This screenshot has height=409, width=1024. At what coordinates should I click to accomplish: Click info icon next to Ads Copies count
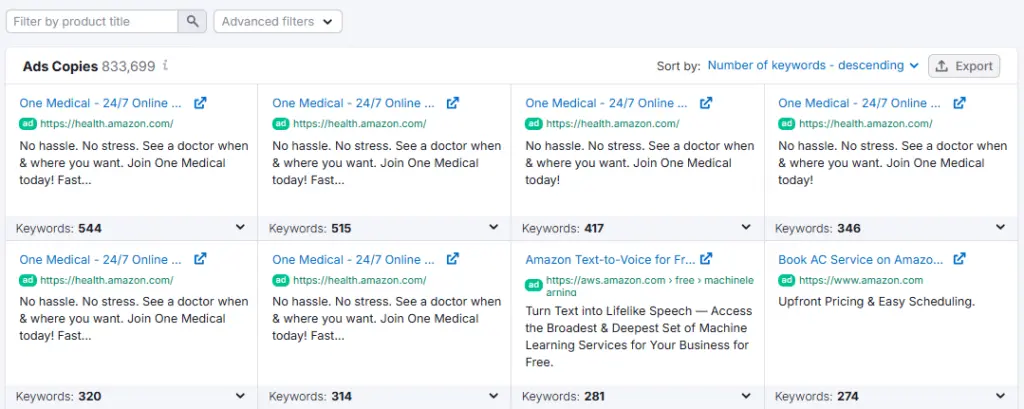coord(165,66)
